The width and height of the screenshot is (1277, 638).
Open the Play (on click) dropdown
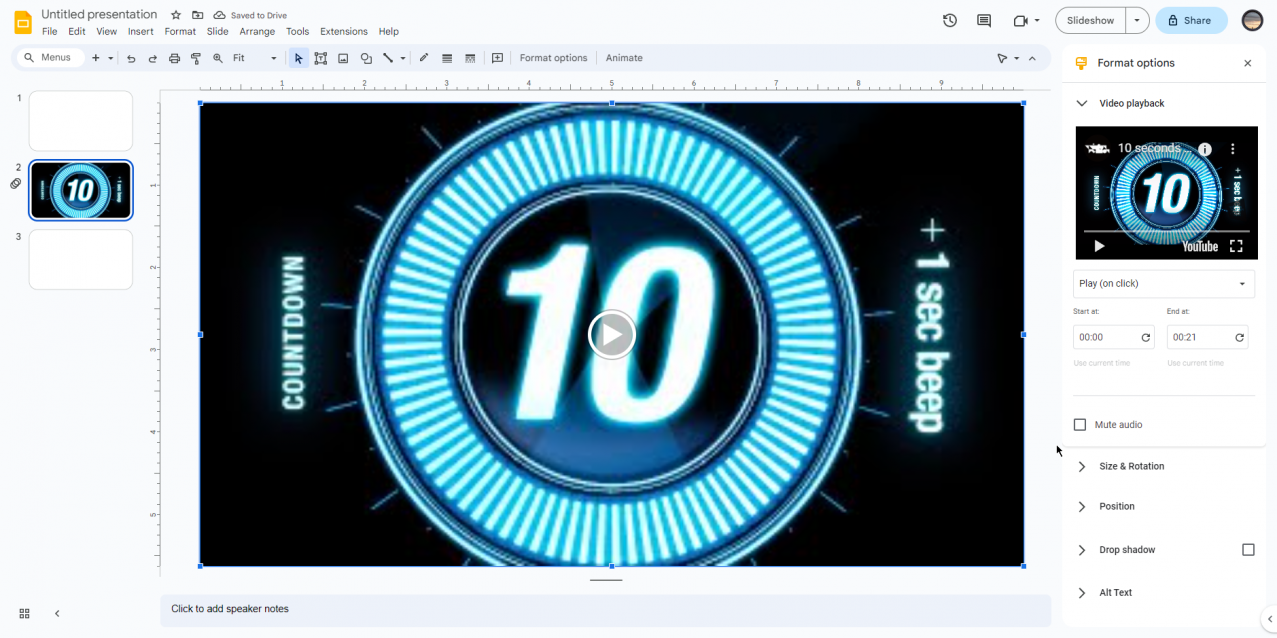tap(1163, 284)
